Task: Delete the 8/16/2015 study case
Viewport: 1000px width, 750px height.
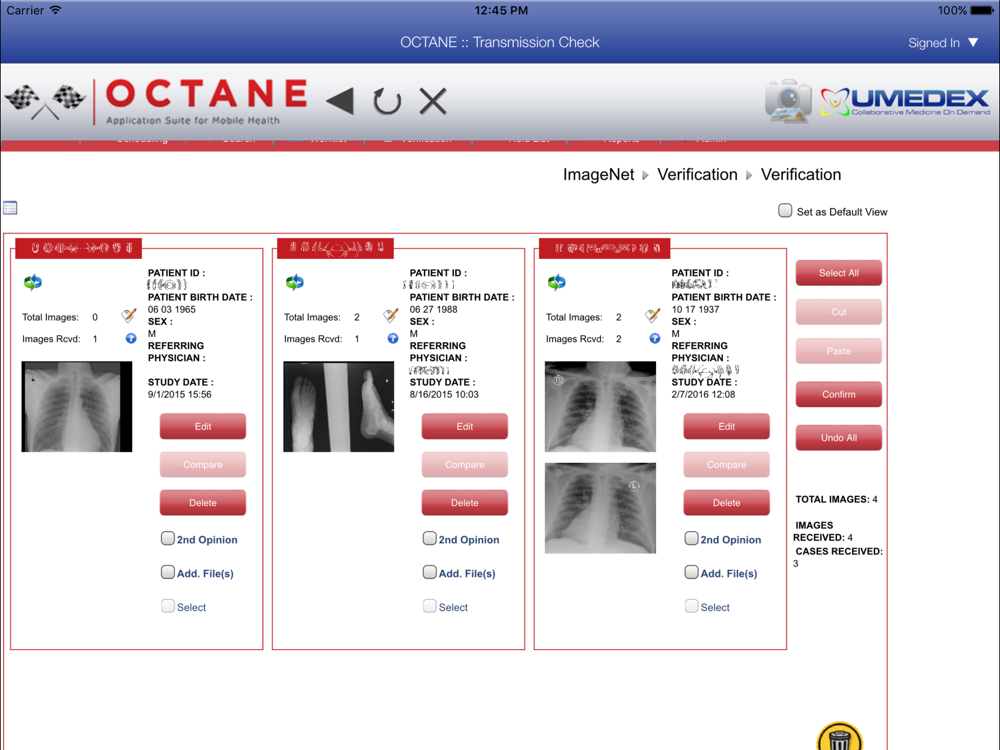Action: (465, 503)
